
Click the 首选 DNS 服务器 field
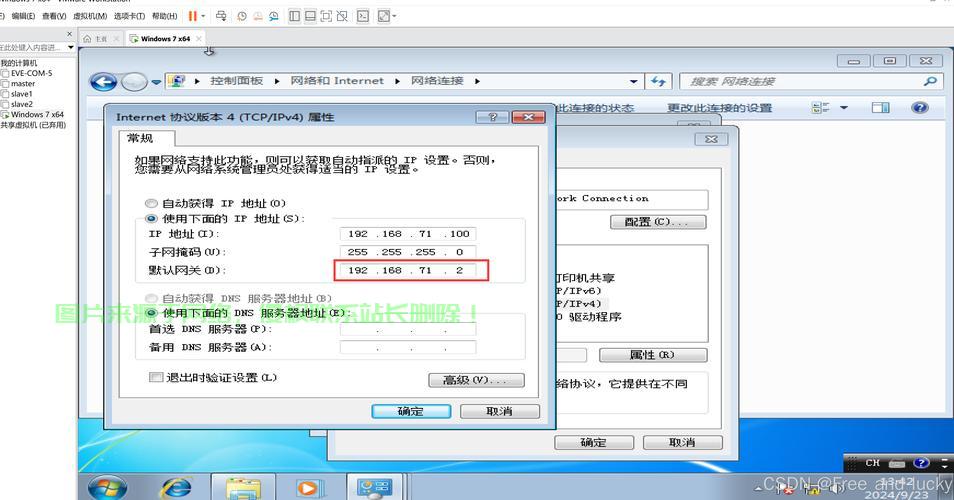(x=408, y=330)
